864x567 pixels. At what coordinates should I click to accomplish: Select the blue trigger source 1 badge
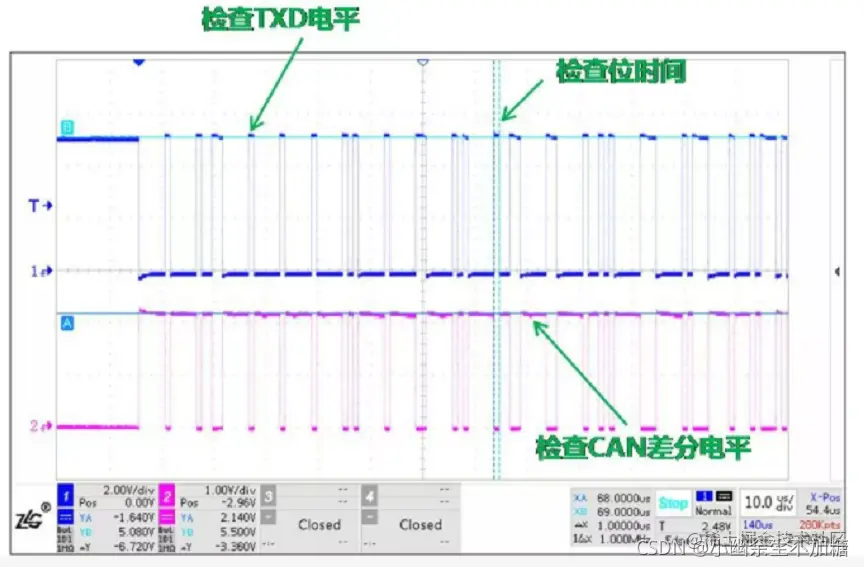coord(704,496)
